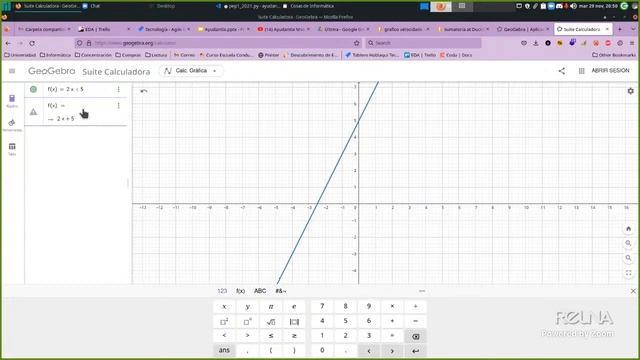Open the Chat window in taskbar
The image size is (640, 360).
tap(92, 6)
